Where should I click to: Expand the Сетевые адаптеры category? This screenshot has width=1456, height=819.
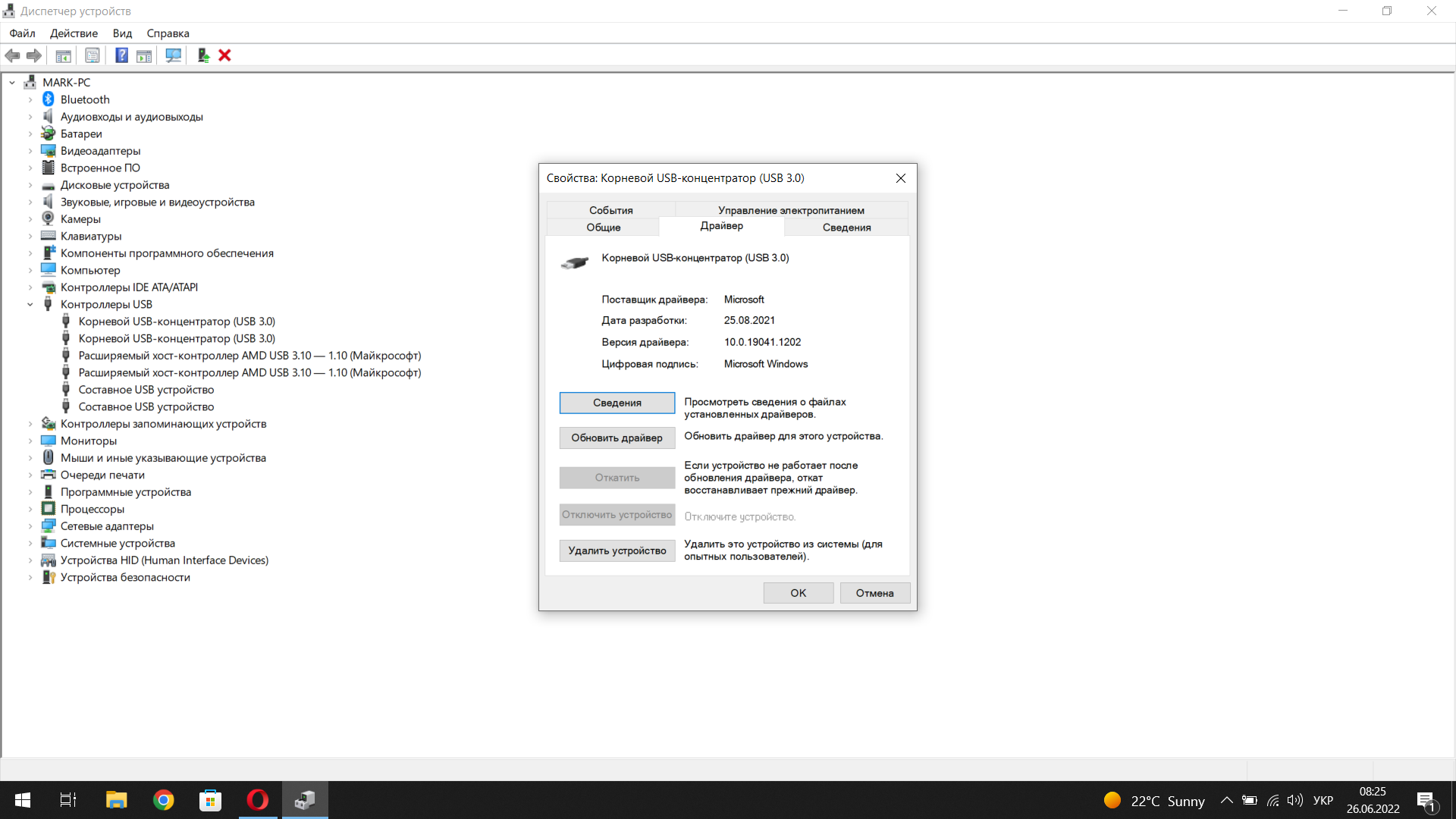(30, 526)
